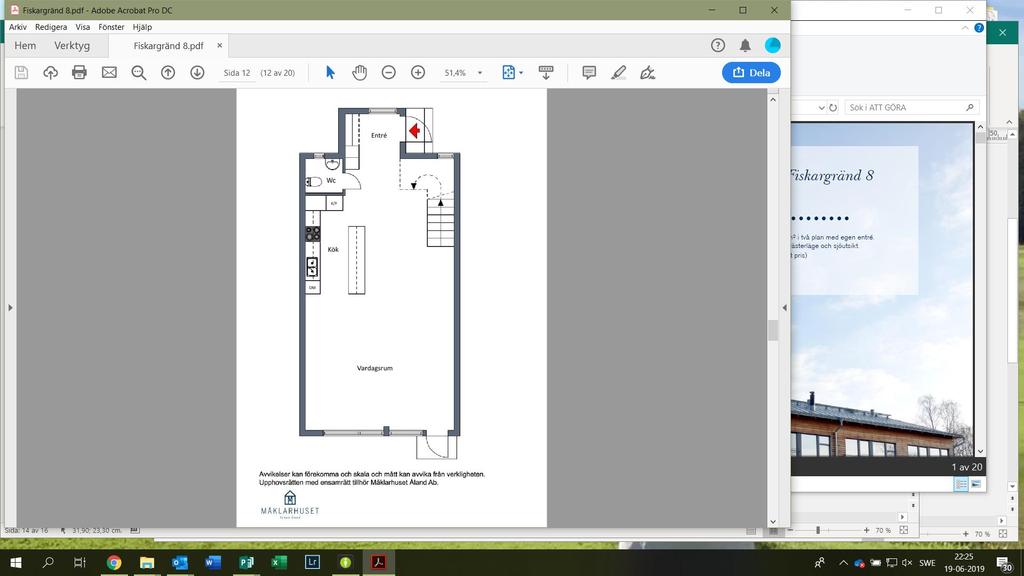Open the notifications bell
Image resolution: width=1024 pixels, height=576 pixels.
[745, 45]
